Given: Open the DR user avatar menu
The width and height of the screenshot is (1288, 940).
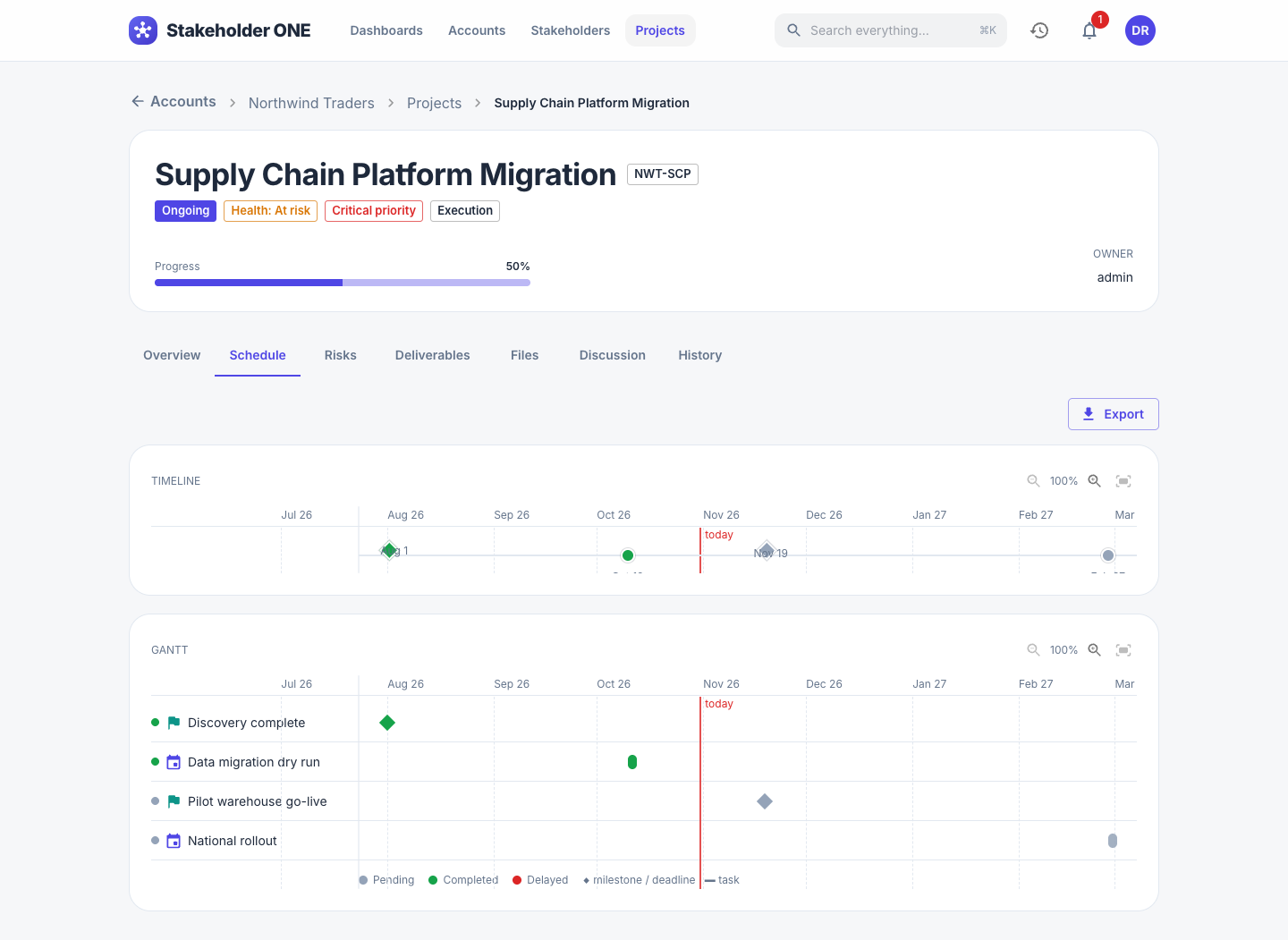Looking at the screenshot, I should click(1140, 30).
